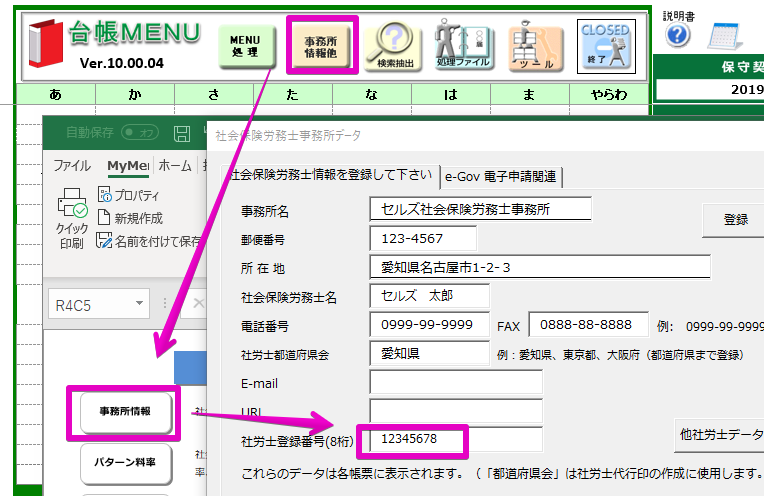
Task: Click the 社労士都道府県会 field 愛知県
Action: pyautogui.click(x=430, y=353)
